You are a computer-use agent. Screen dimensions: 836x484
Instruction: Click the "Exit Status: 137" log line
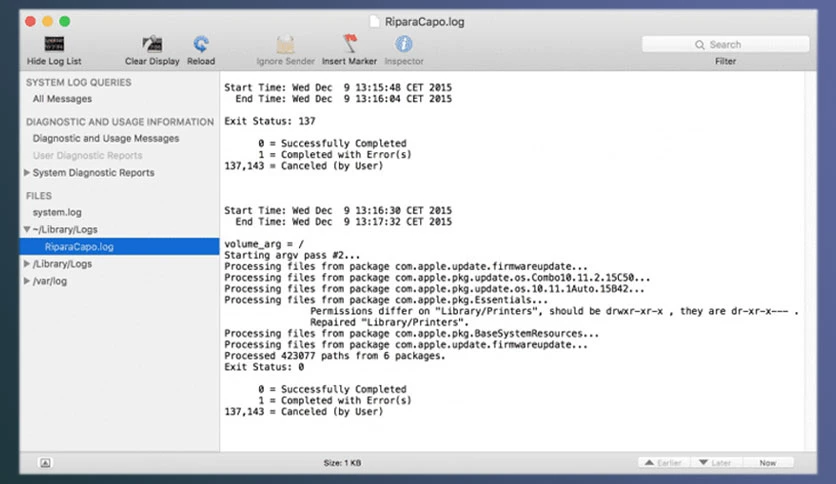tap(270, 121)
